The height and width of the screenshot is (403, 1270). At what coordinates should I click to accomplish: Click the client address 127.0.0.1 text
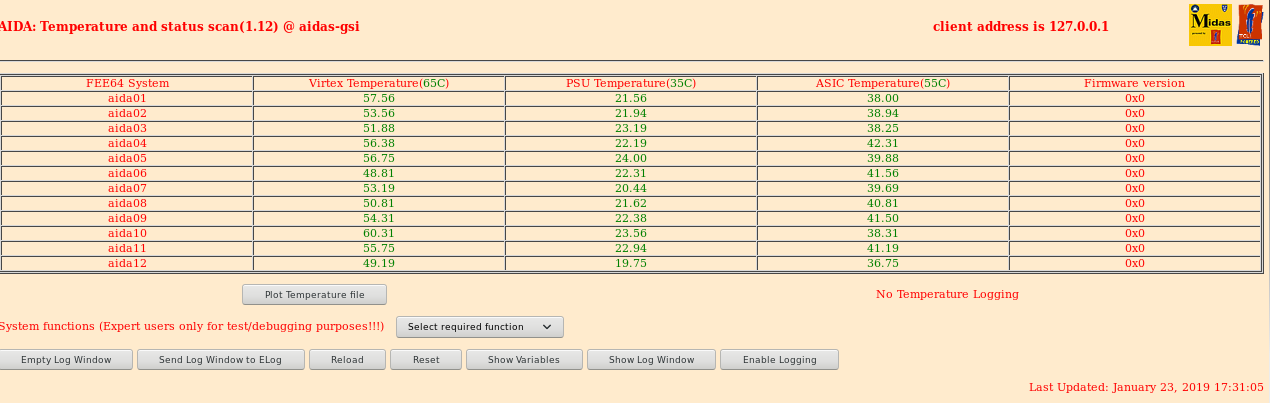point(1021,27)
